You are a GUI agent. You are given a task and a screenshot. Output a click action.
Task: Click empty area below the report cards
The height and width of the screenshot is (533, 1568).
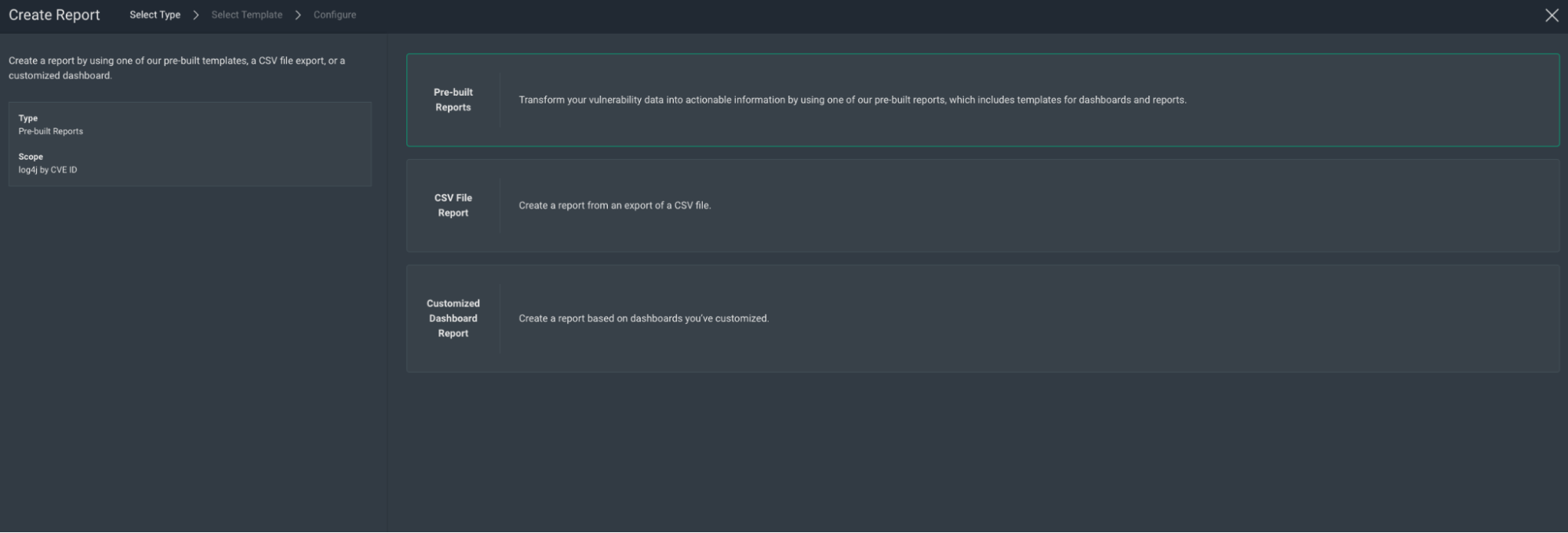[x=980, y=455]
